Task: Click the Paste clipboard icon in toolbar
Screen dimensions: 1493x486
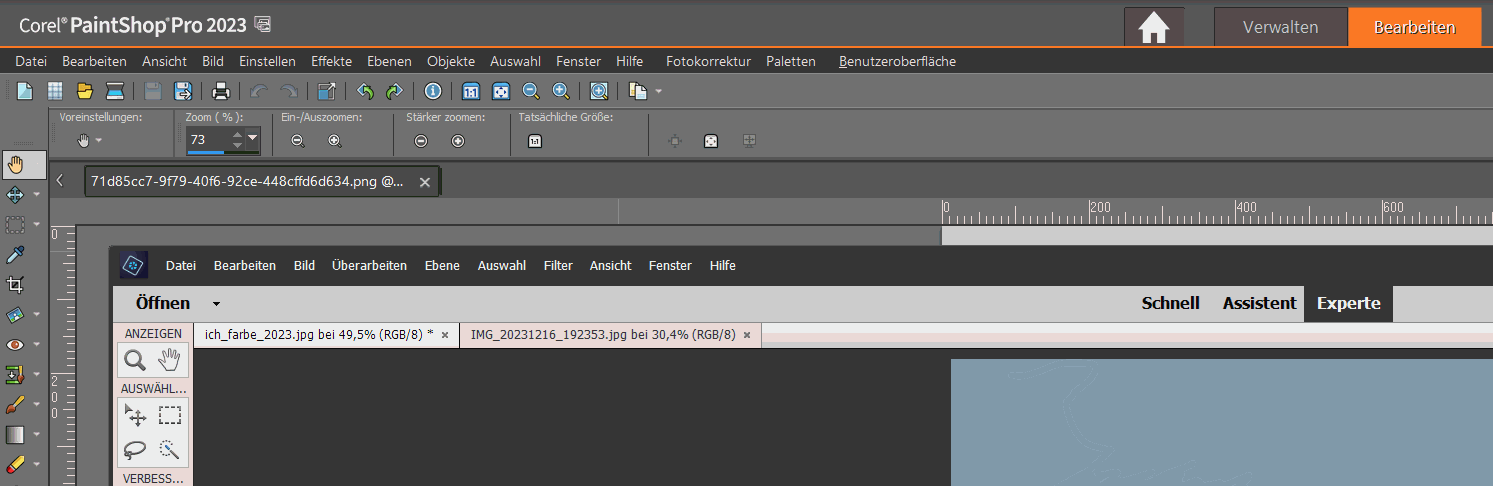Action: pyautogui.click(x=638, y=91)
